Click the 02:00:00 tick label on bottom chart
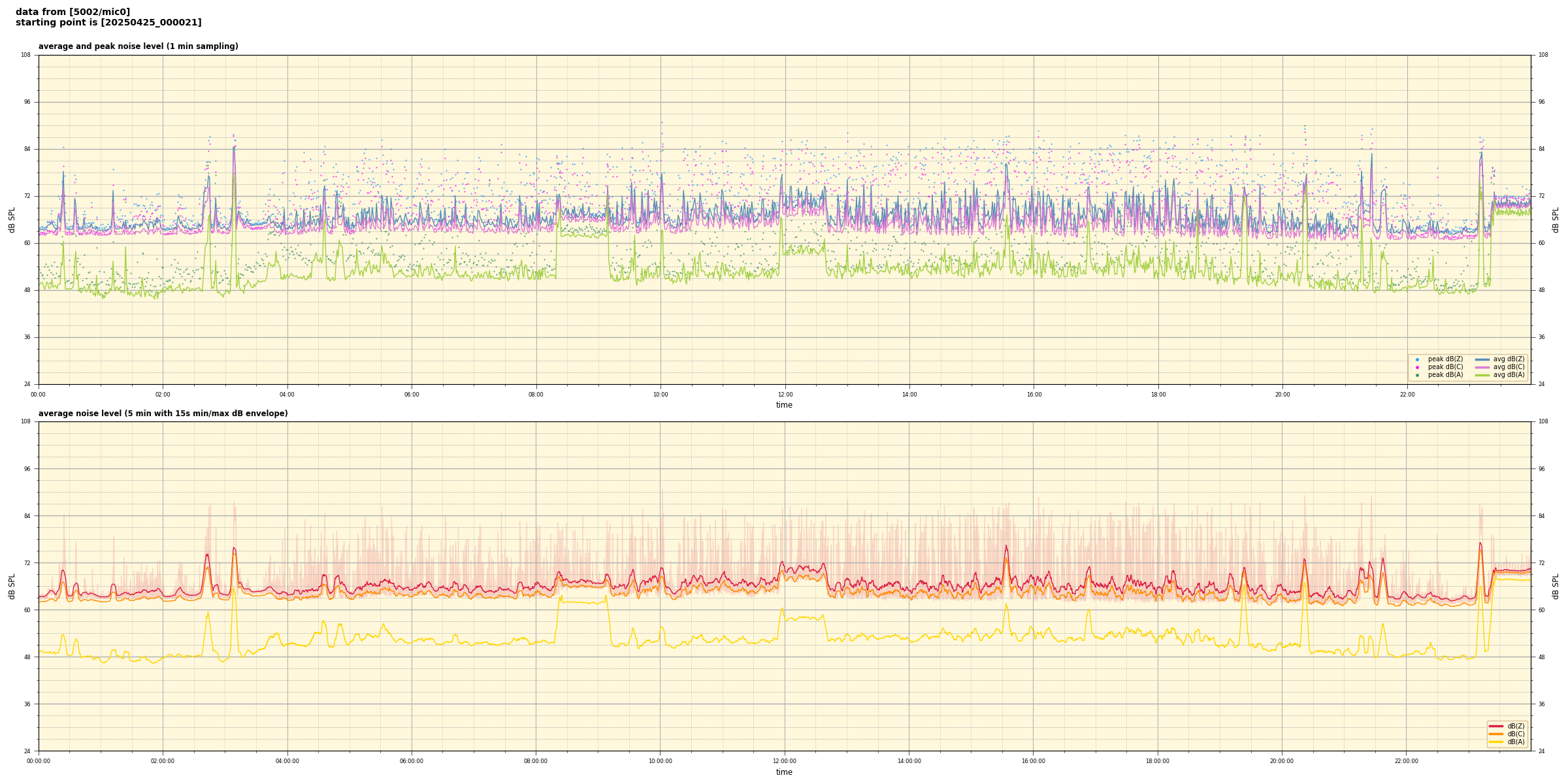The width and height of the screenshot is (1568, 784). coord(163,761)
